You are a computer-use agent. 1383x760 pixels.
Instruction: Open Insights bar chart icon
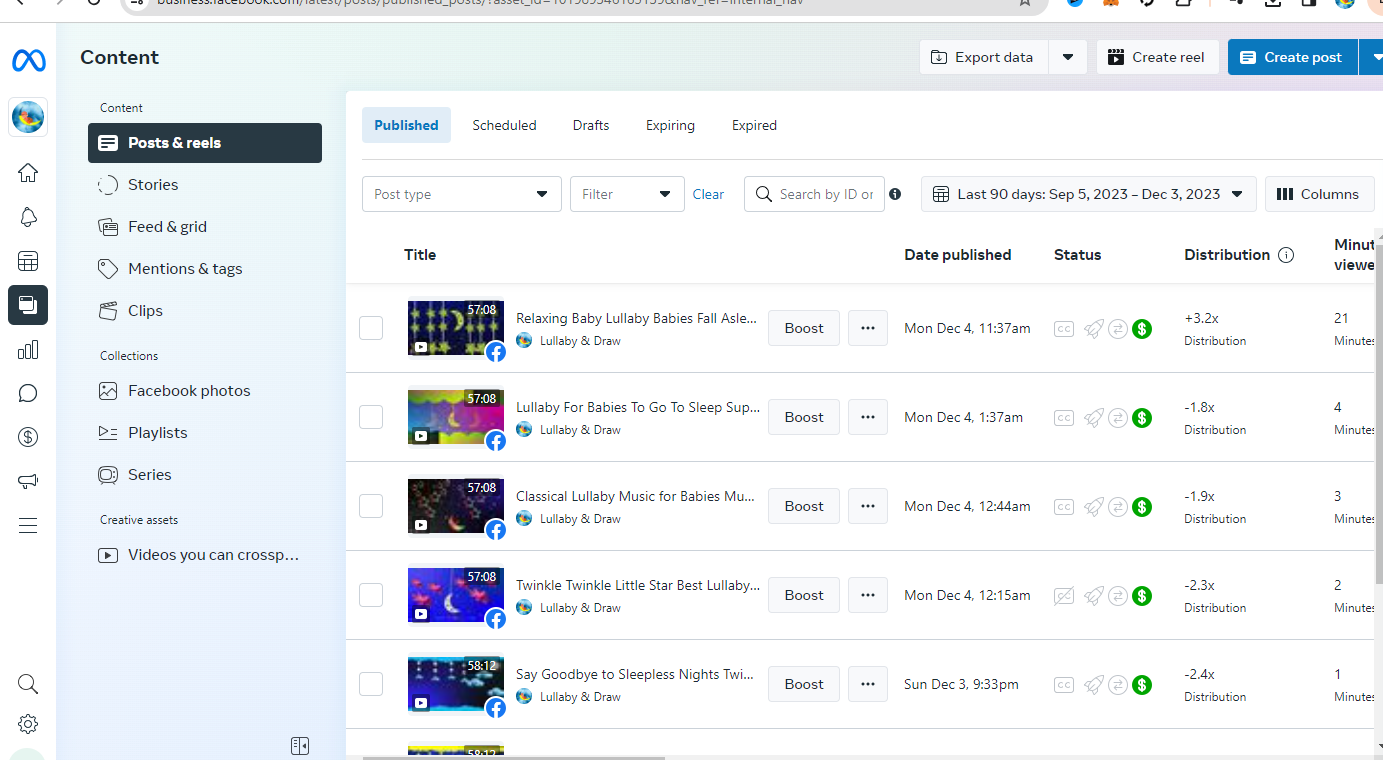[x=28, y=349]
